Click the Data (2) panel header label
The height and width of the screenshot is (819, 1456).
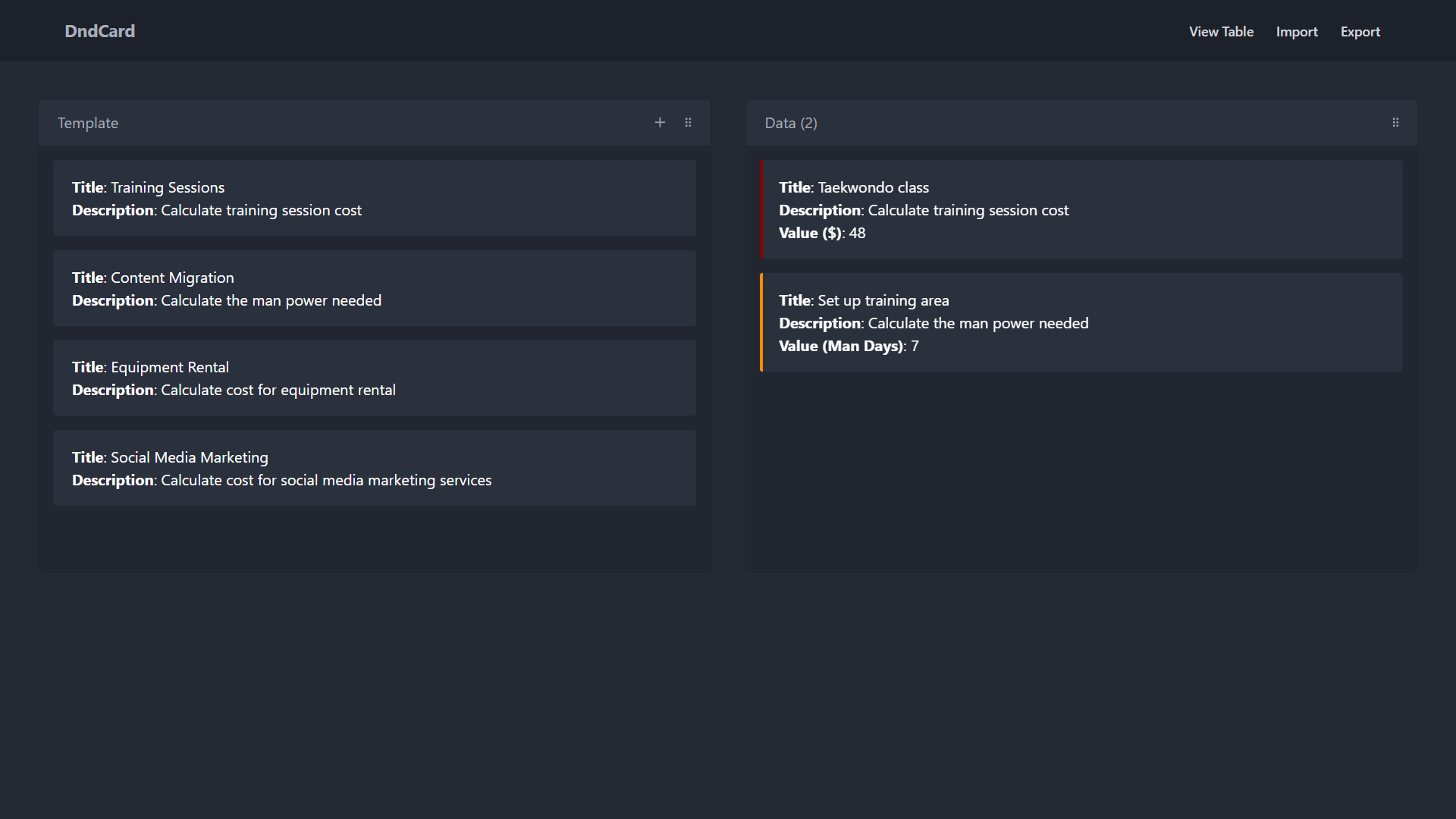pos(791,123)
